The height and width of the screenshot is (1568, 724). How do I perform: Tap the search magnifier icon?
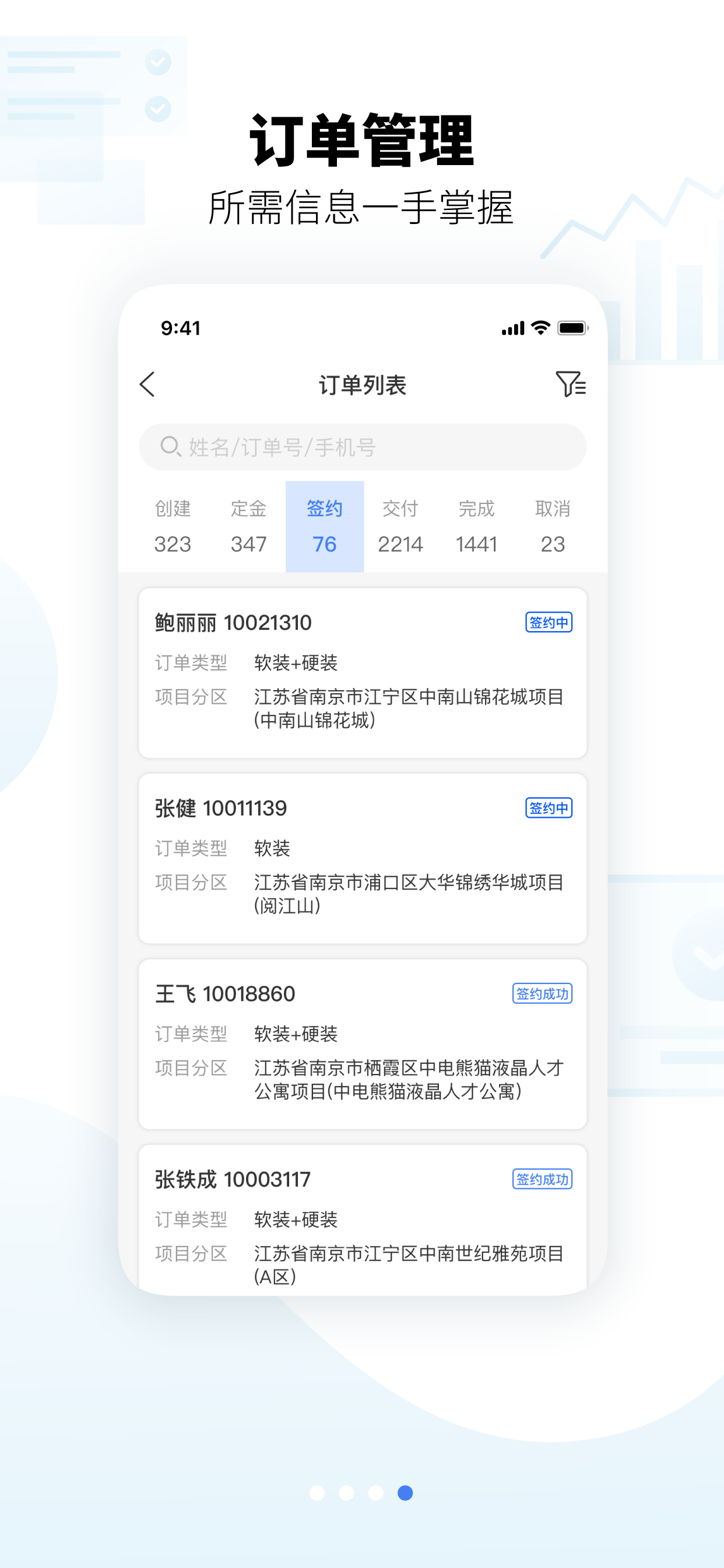[170, 447]
